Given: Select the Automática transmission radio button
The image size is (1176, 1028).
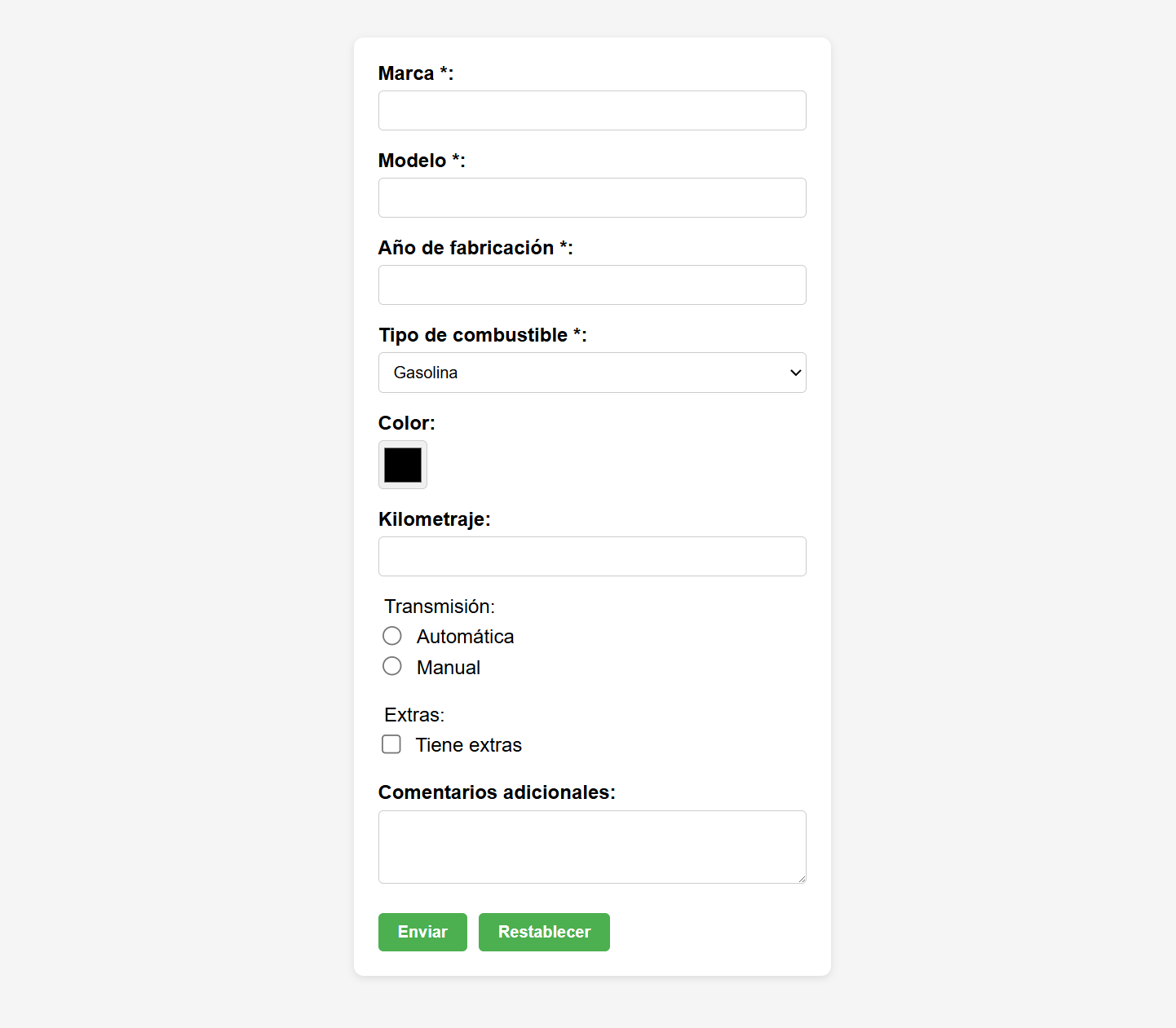Looking at the screenshot, I should (392, 636).
